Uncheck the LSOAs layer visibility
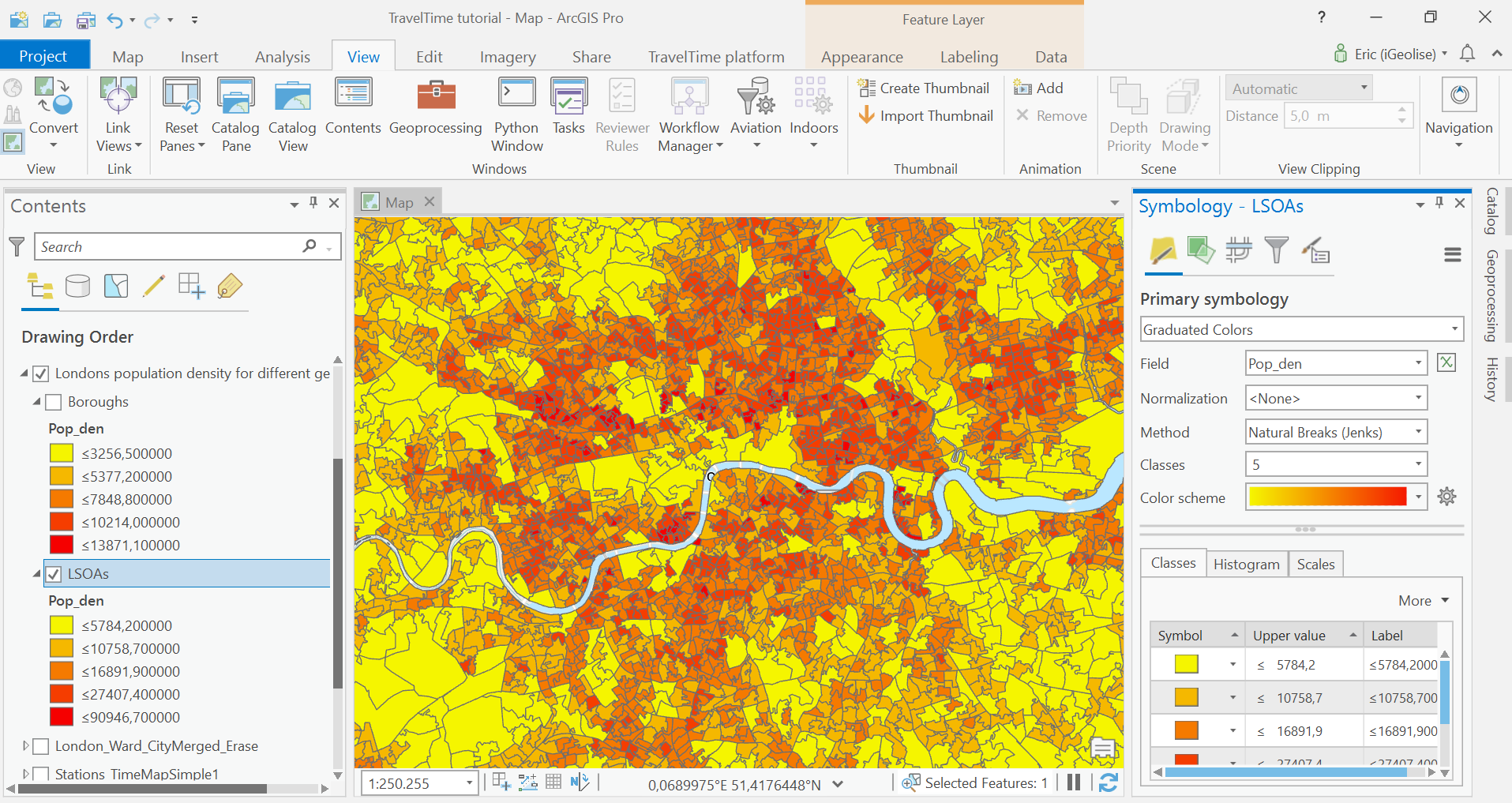The height and width of the screenshot is (803, 1512). click(54, 574)
